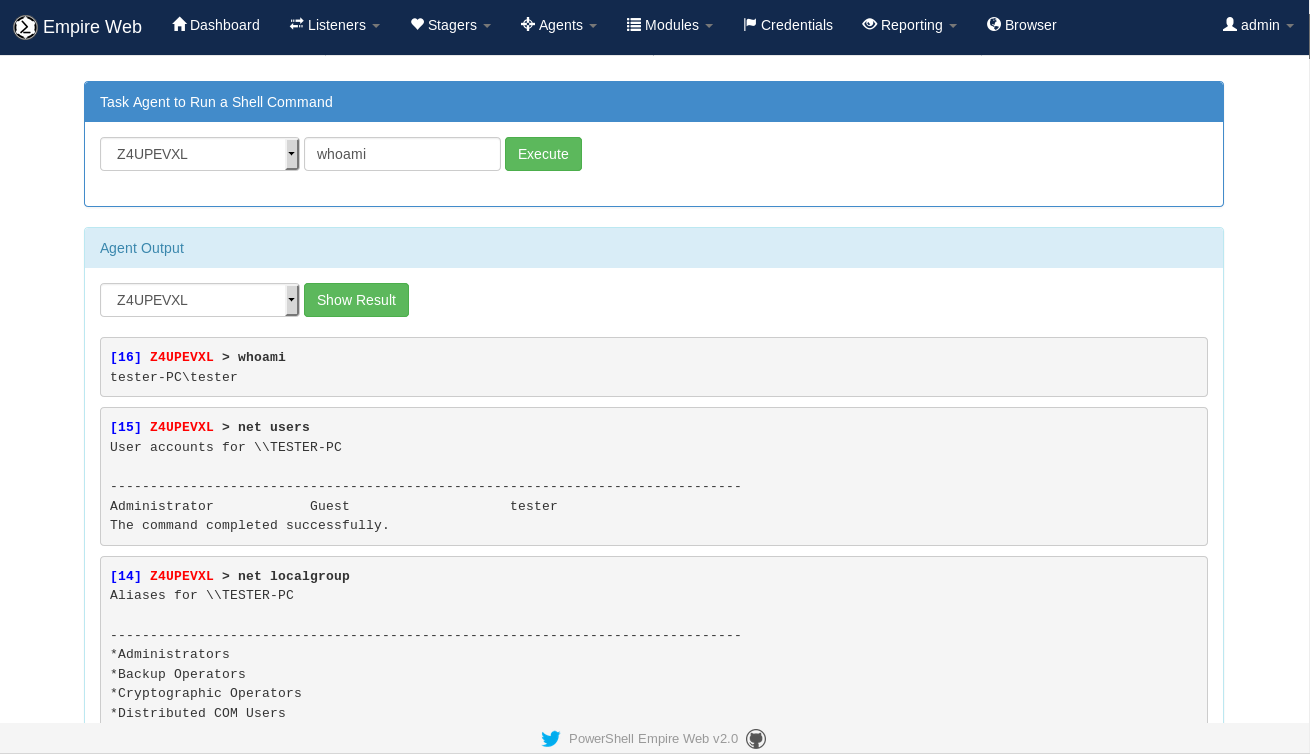The height and width of the screenshot is (754, 1310).
Task: Open the Twitter bird icon in footer
Action: (551, 739)
